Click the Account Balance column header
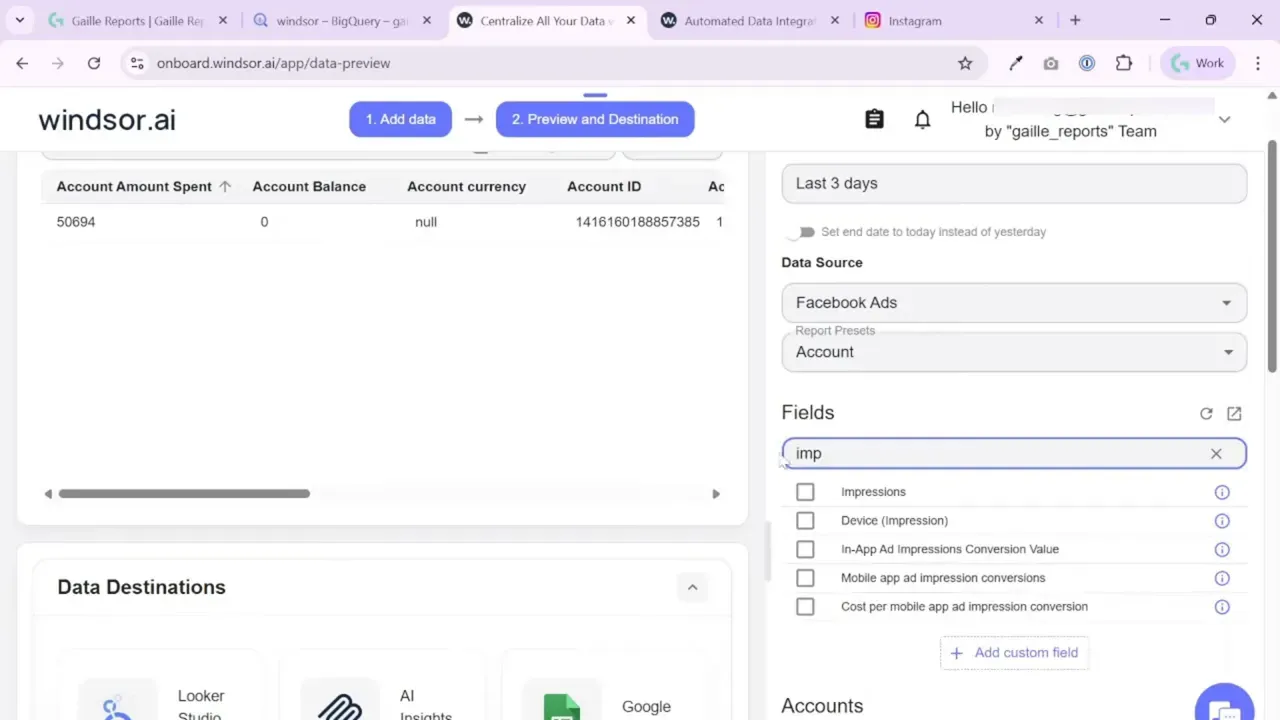This screenshot has height=720, width=1280. 309,187
